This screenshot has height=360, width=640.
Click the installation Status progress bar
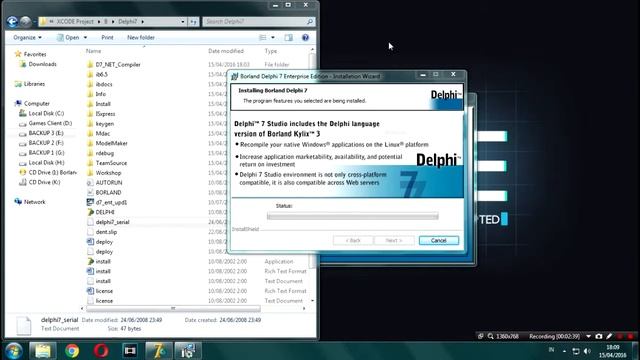[x=353, y=216]
